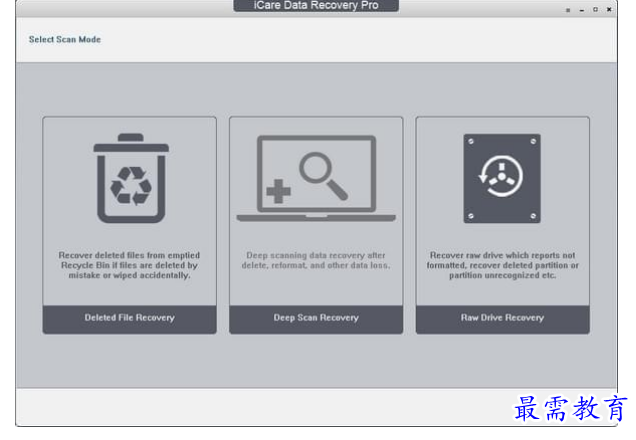
Task: Click the laptop magnifying glass scan icon
Action: coord(316,178)
